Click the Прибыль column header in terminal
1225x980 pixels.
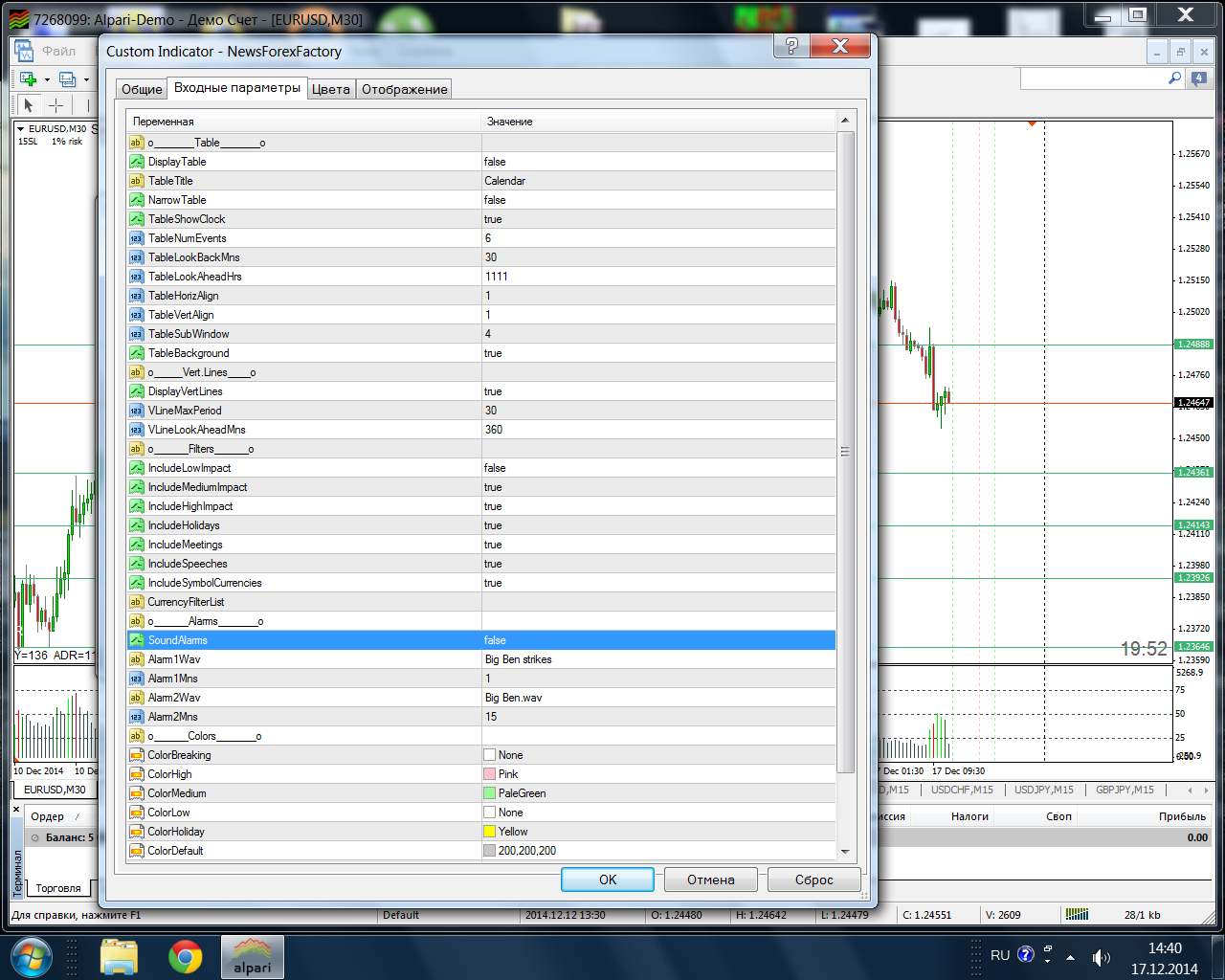point(1182,816)
